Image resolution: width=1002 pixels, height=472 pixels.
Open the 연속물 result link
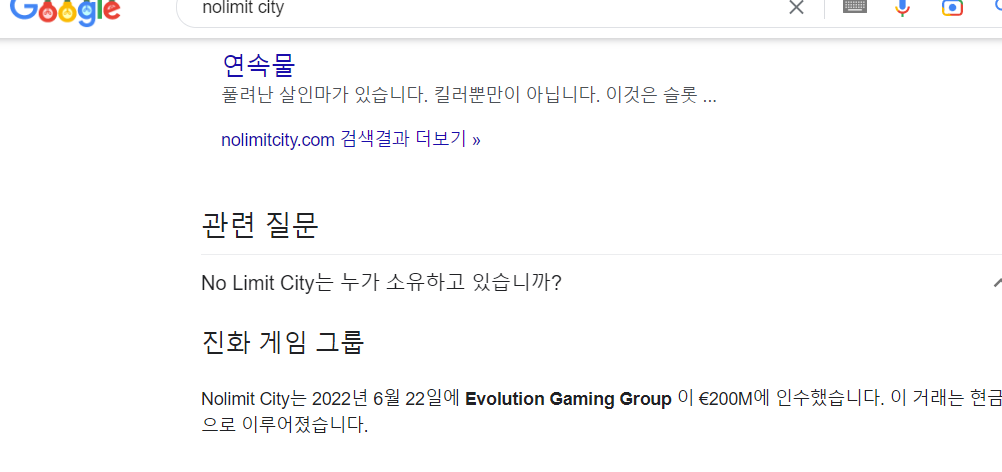[x=259, y=64]
